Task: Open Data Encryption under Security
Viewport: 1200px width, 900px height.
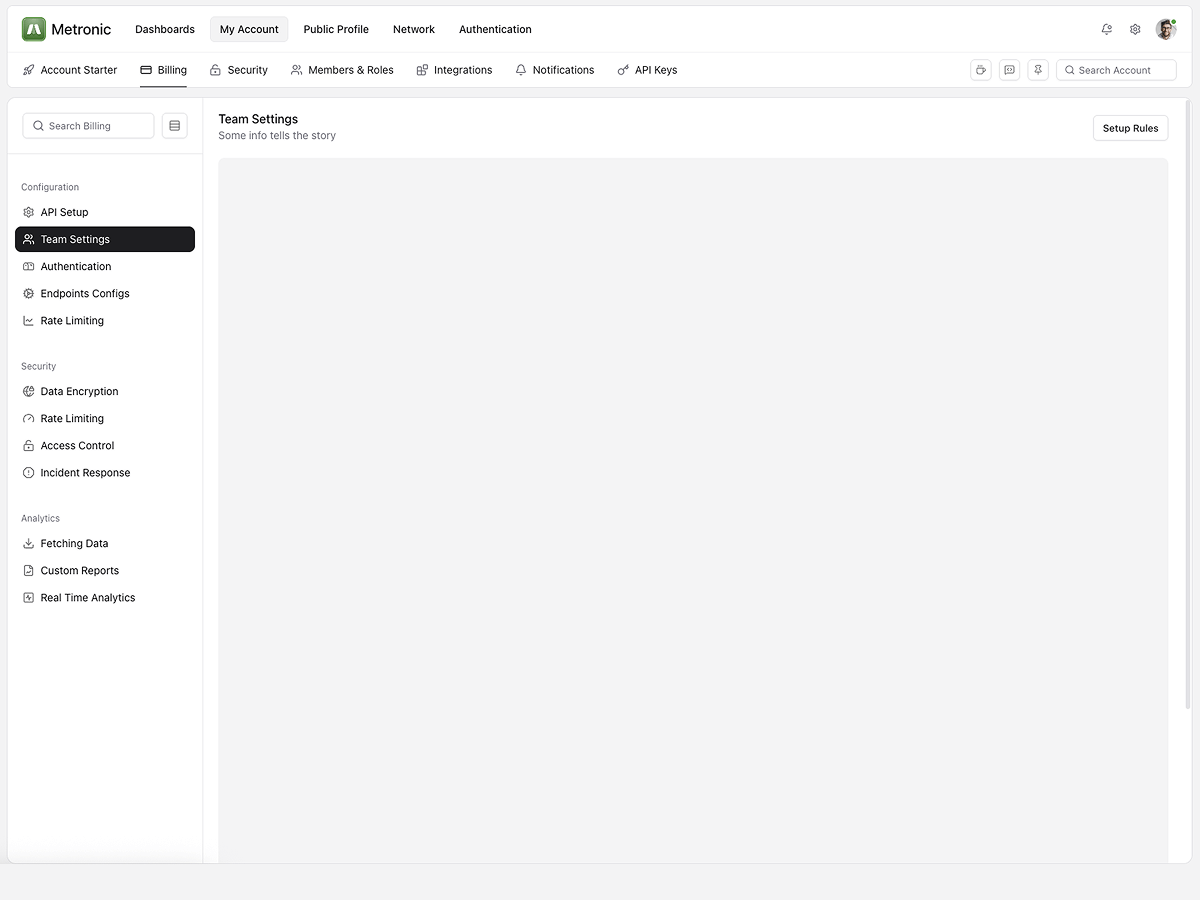Action: (x=79, y=392)
